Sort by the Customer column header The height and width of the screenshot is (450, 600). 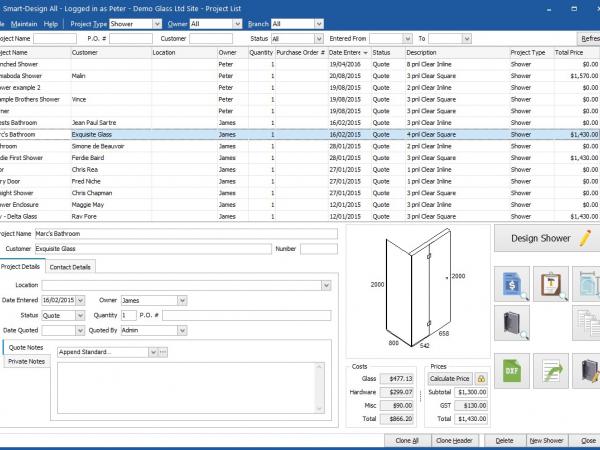111,52
